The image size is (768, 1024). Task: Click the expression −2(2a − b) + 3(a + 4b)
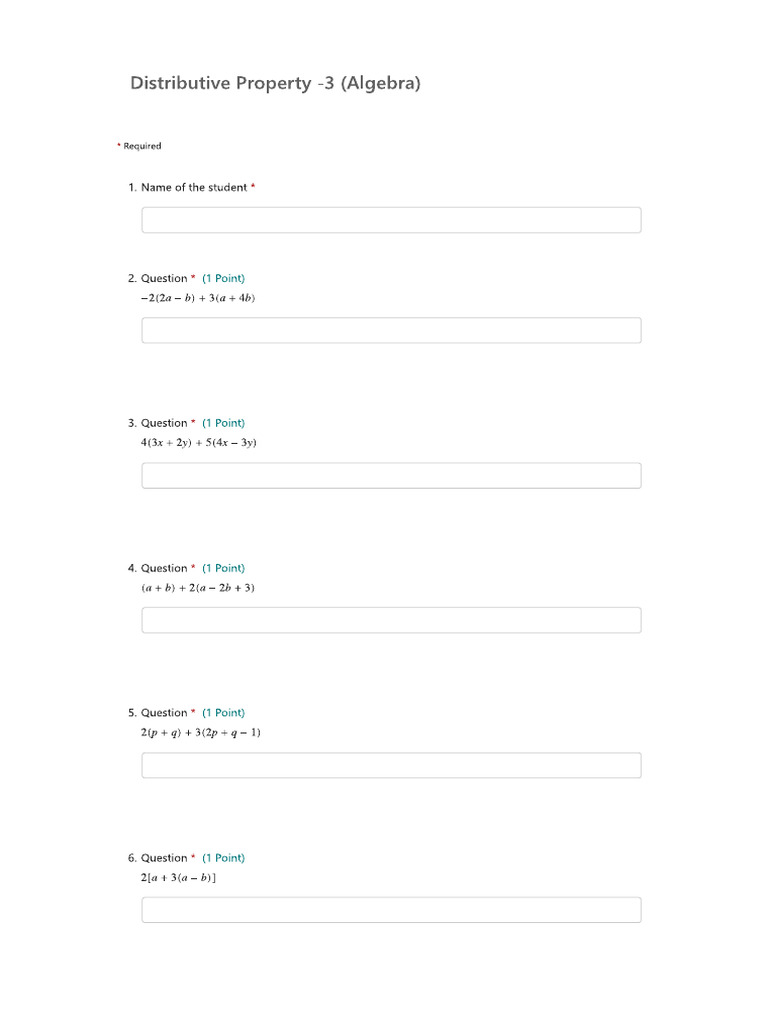(198, 298)
